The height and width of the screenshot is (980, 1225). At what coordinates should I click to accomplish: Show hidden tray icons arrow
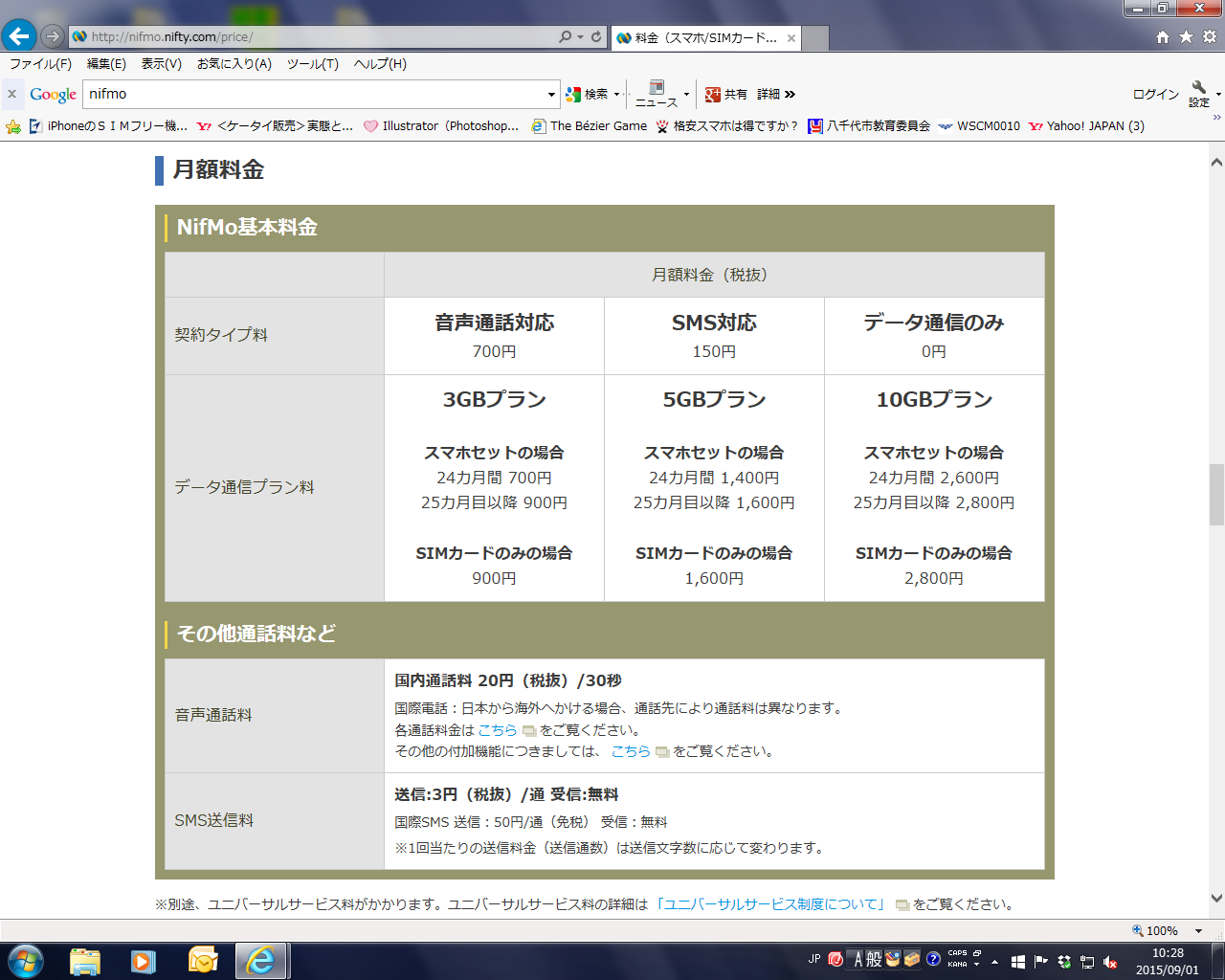pyautogui.click(x=995, y=962)
